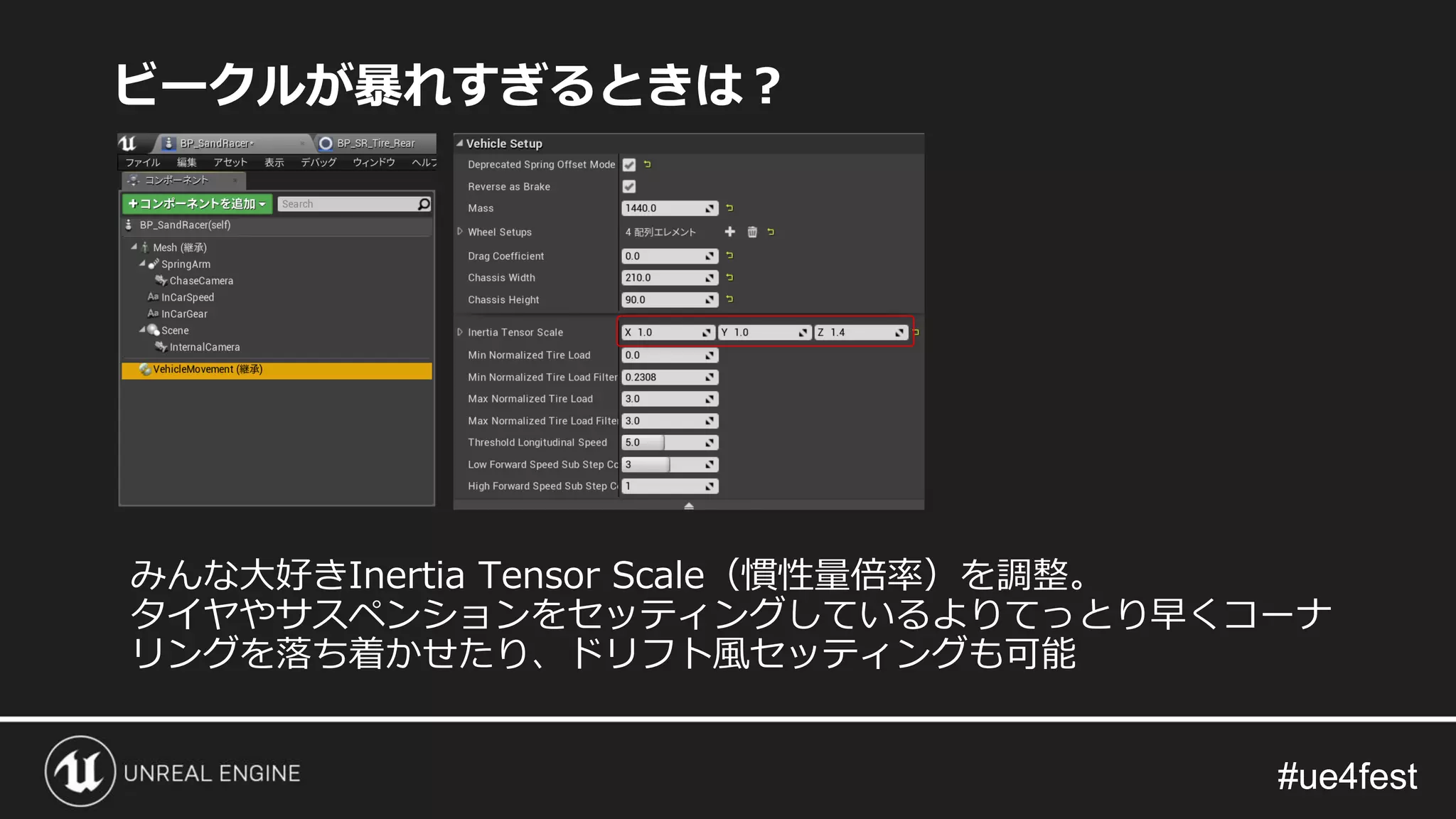Click the Max Normalized Tire Load field
The image size is (1456, 819).
coord(670,399)
